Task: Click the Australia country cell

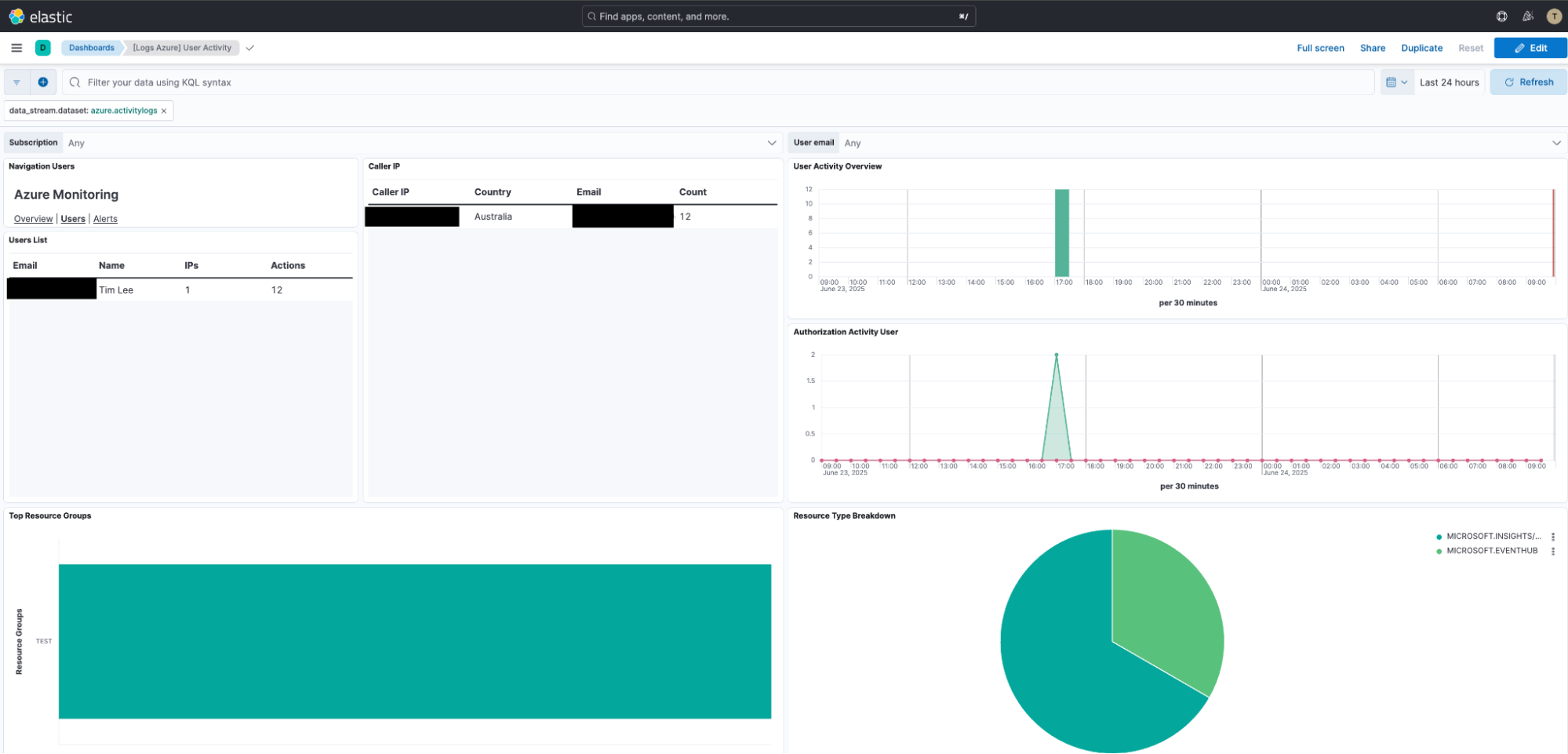Action: (x=493, y=217)
